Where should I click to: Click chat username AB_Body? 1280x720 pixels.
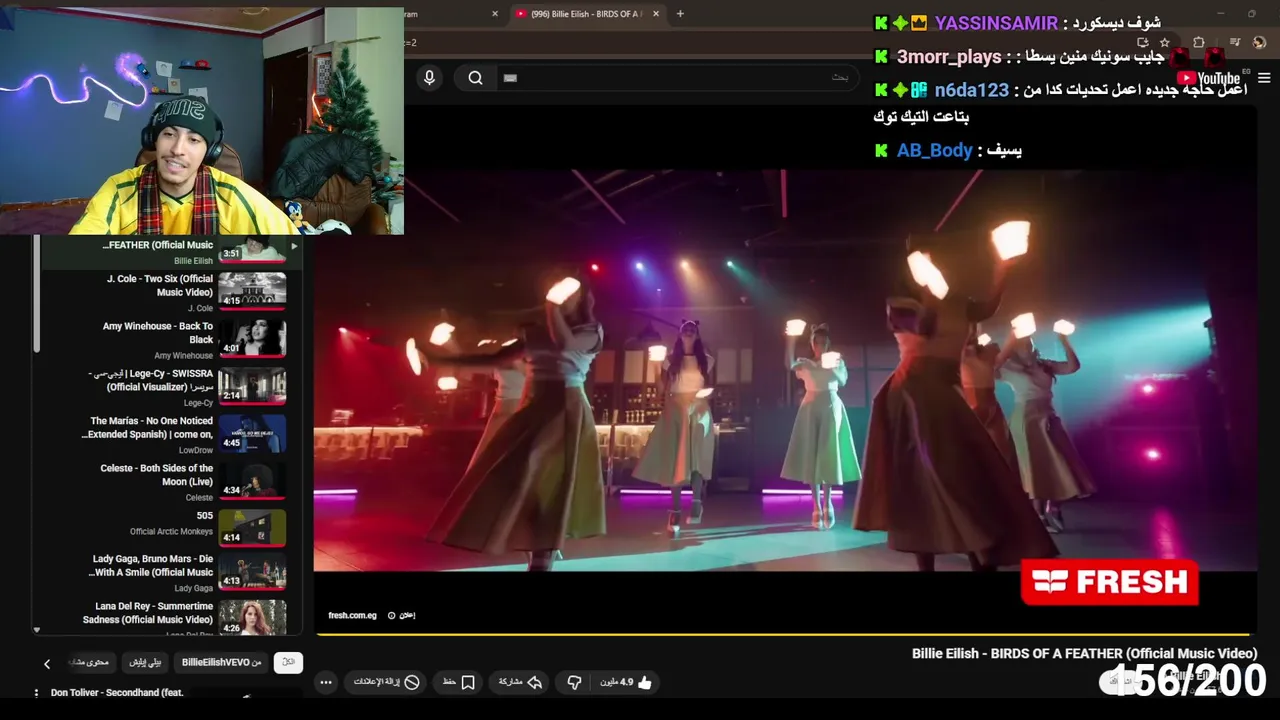934,150
